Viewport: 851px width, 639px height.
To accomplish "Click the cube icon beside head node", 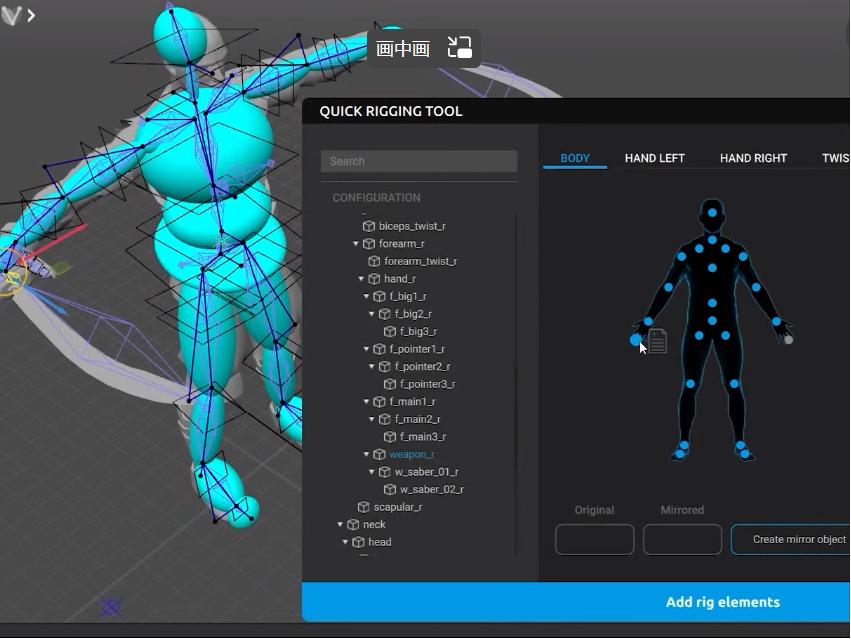I will pyautogui.click(x=356, y=541).
